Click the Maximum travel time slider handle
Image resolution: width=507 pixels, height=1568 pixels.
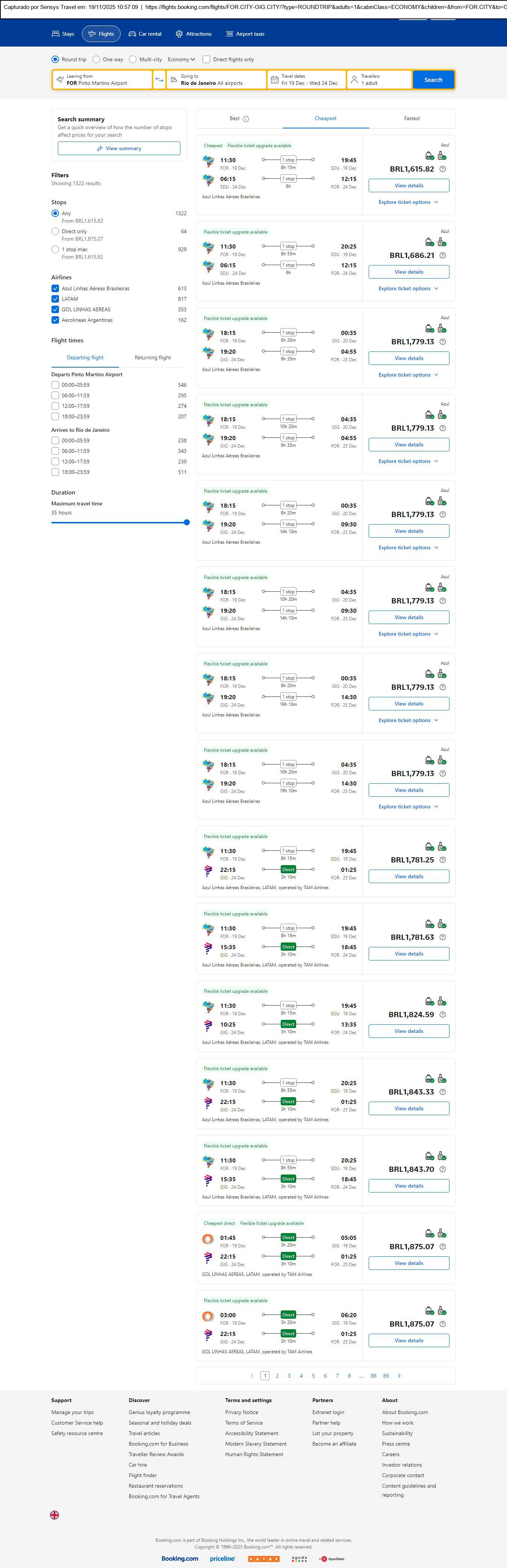click(186, 522)
